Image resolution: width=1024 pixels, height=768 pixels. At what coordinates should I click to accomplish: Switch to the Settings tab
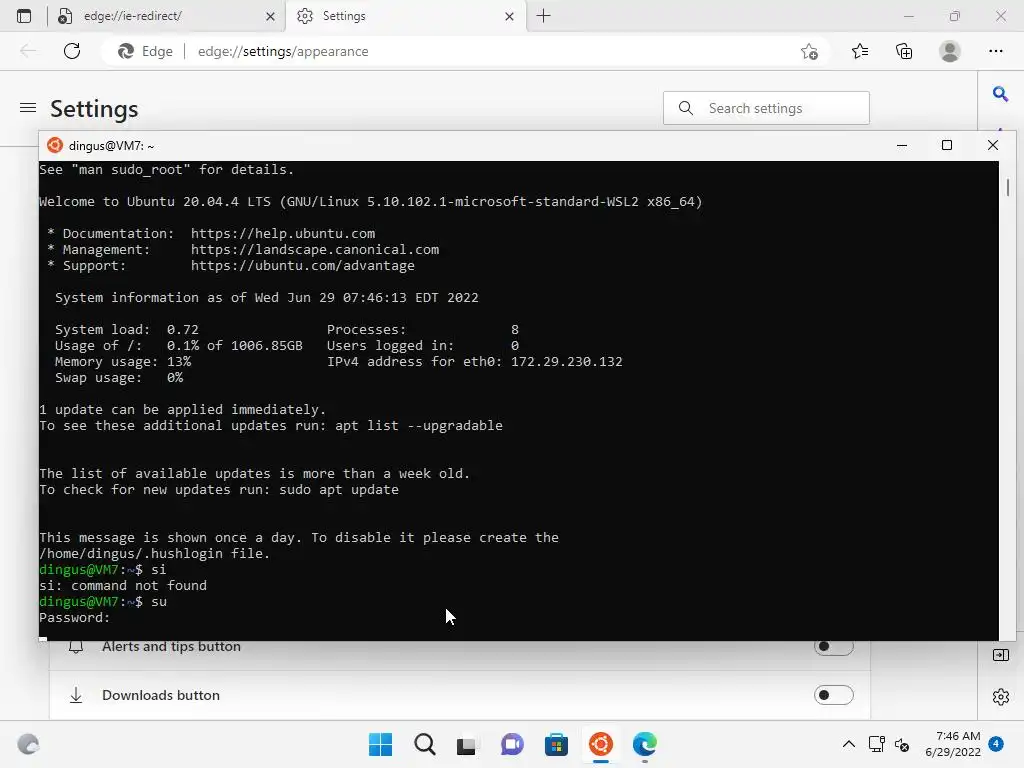pyautogui.click(x=404, y=16)
